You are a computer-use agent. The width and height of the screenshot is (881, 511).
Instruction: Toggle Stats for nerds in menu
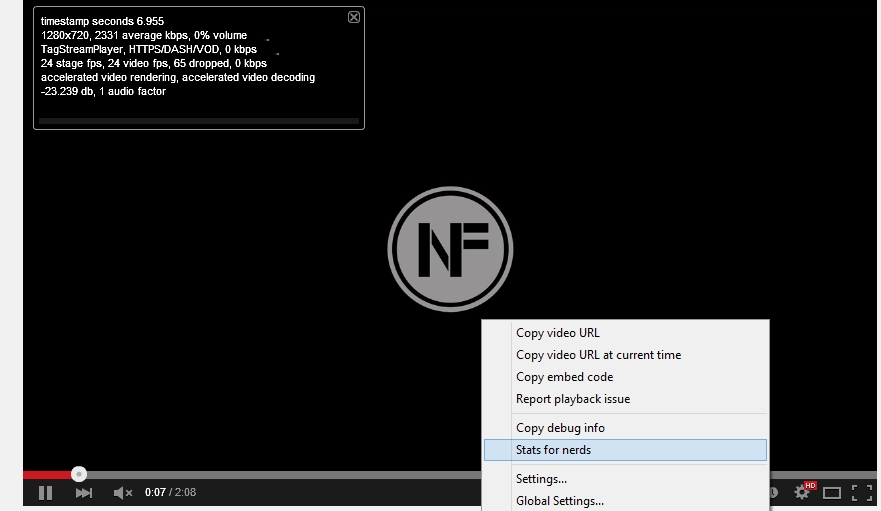pyautogui.click(x=625, y=450)
